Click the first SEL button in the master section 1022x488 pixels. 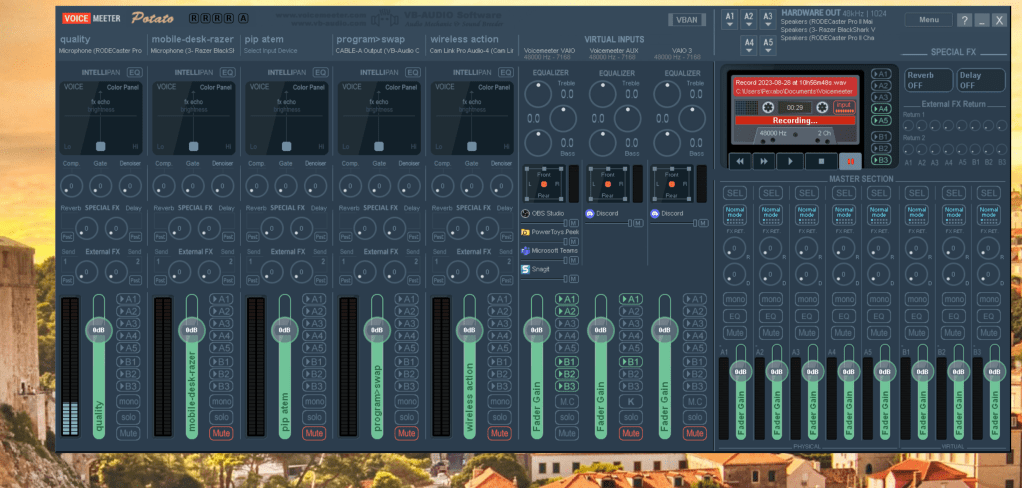click(735, 193)
